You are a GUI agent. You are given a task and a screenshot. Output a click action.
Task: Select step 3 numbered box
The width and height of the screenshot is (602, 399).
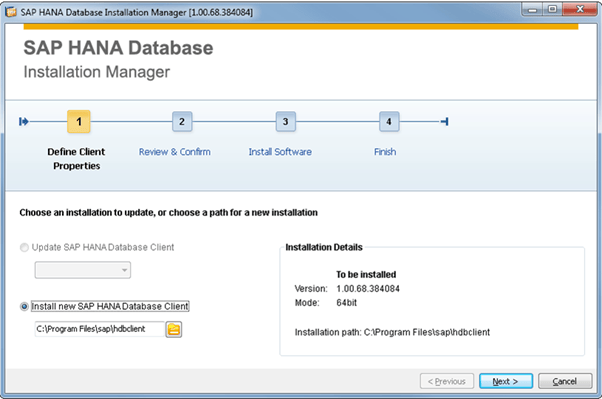click(x=285, y=122)
